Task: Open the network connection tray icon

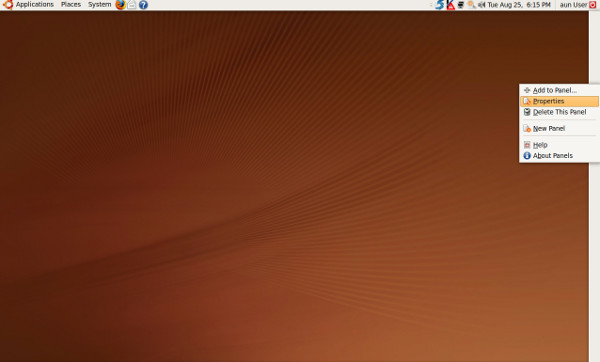Action: coord(461,5)
